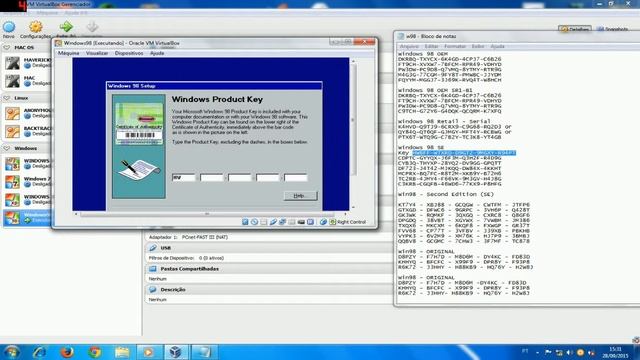Switch to Snapshots view
This screenshot has height=360, width=640.
pyautogui.click(x=612, y=29)
